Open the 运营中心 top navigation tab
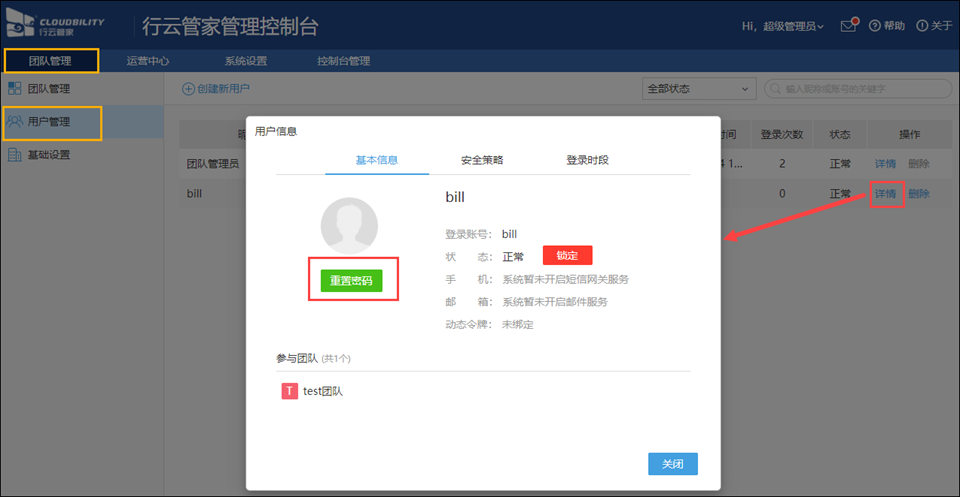The height and width of the screenshot is (498, 960). 148,61
